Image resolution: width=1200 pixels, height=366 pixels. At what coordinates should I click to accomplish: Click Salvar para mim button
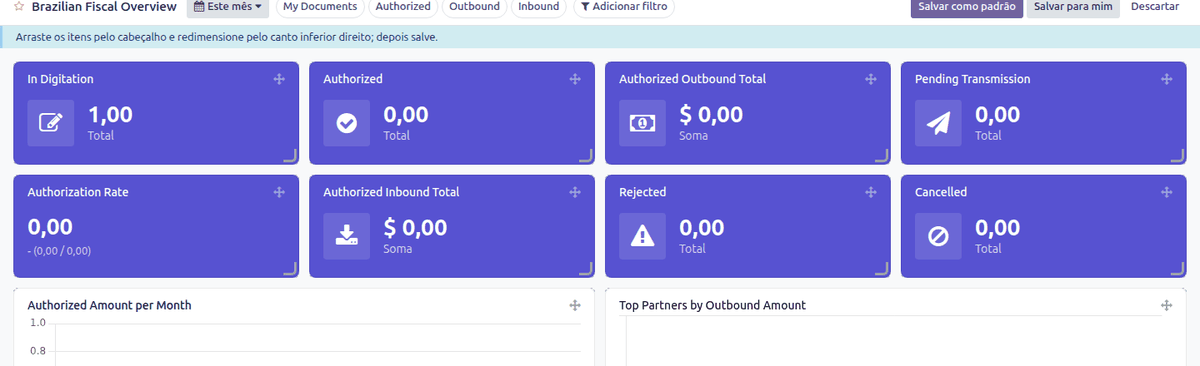coord(1073,7)
